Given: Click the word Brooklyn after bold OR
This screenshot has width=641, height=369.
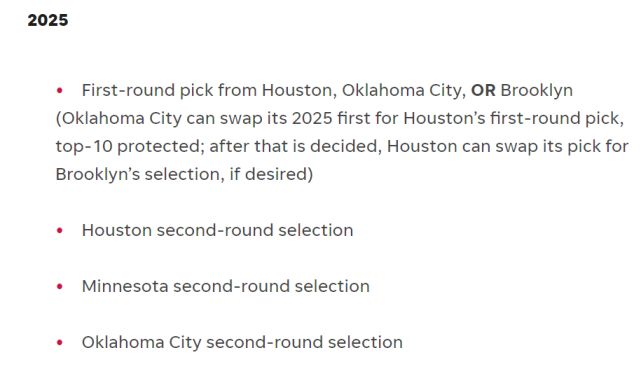Looking at the screenshot, I should [536, 90].
